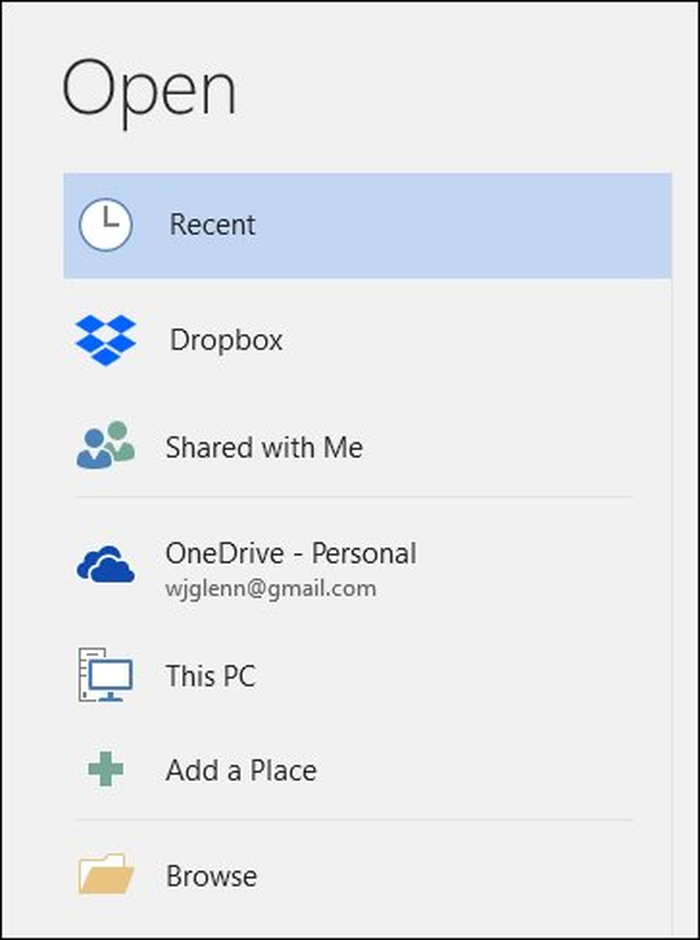The height and width of the screenshot is (940, 700).
Task: Choose the Shared with Me label
Action: [x=264, y=447]
